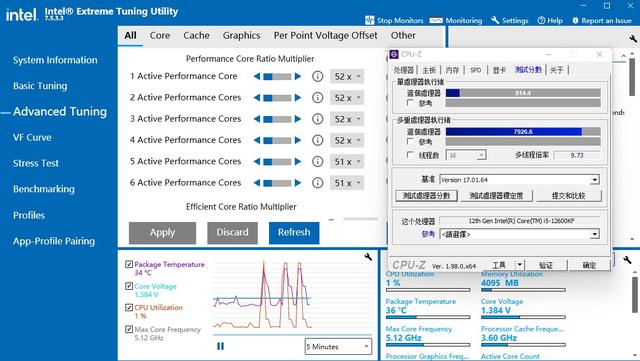Click the Stop Monitors icon
640x361 pixels.
[370, 20]
